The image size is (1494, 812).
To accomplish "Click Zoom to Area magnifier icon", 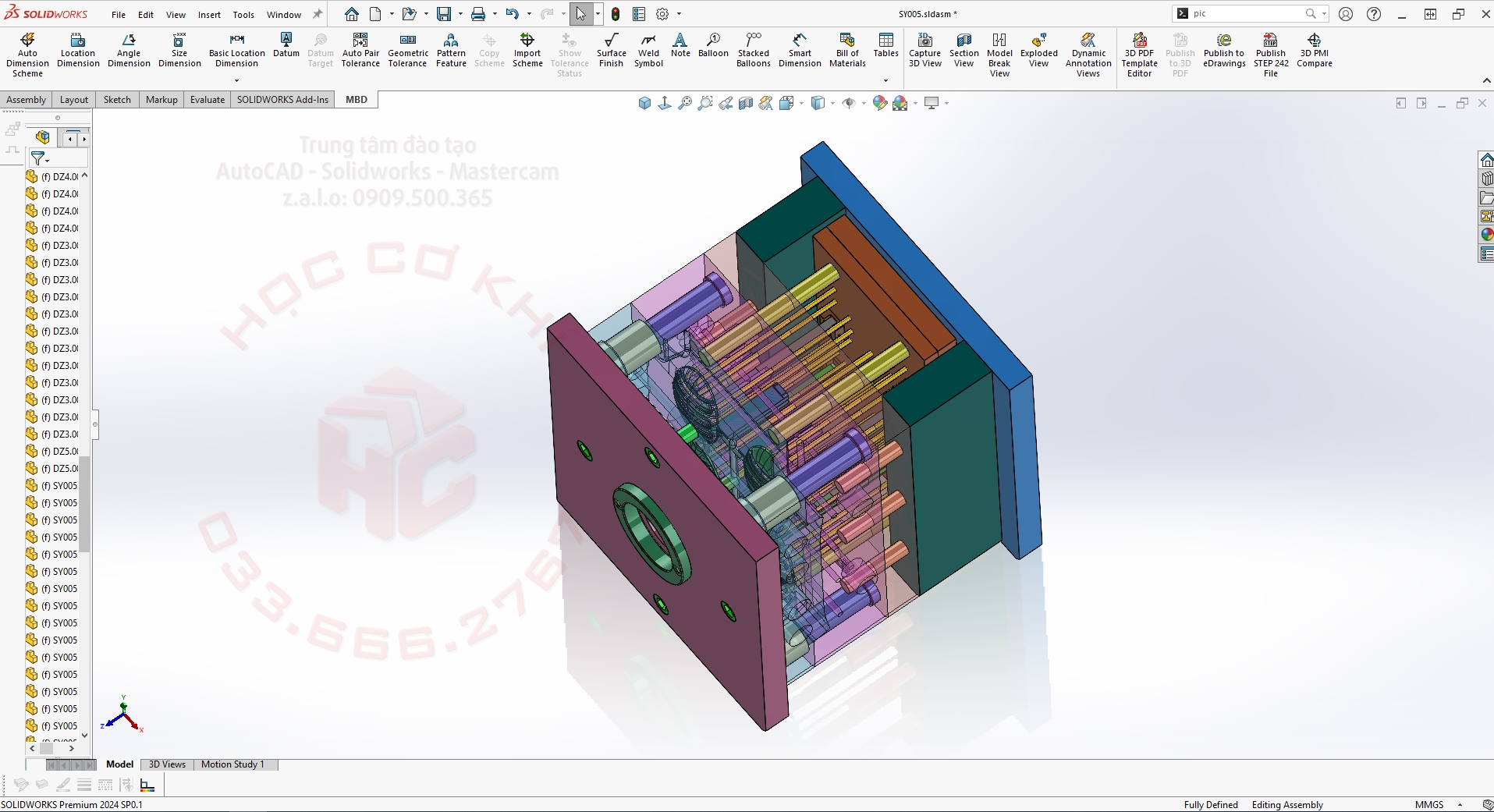I will coord(705,103).
